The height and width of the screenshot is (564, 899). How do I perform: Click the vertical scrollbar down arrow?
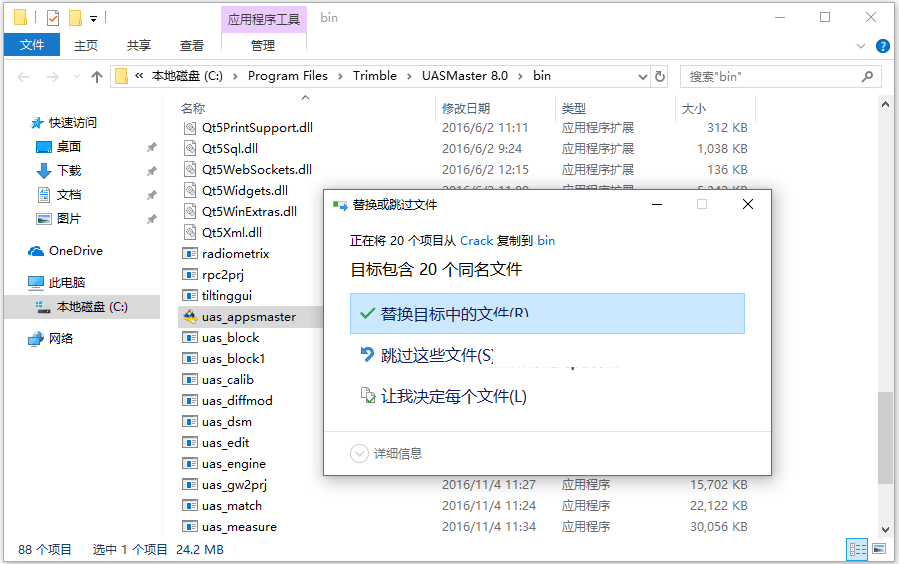point(885,530)
